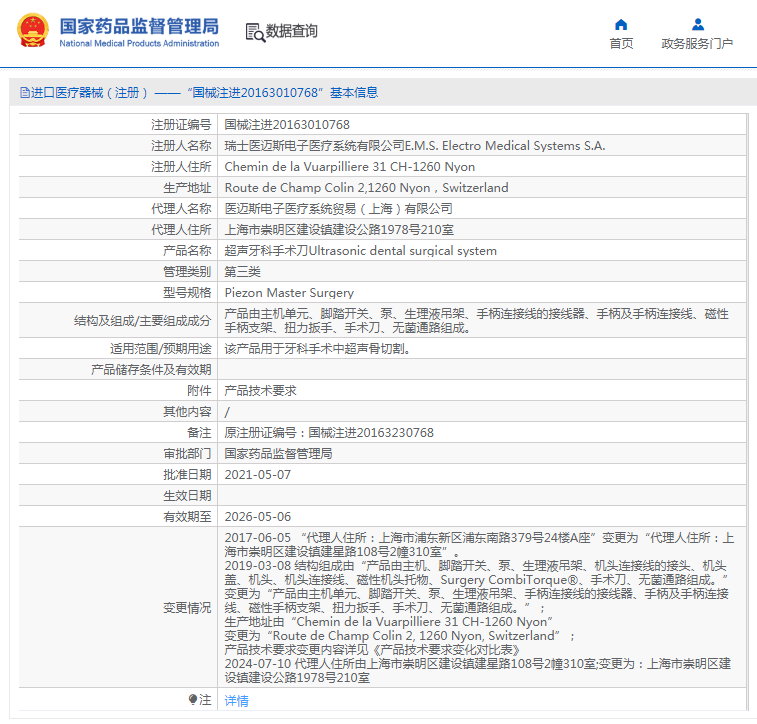This screenshot has width=757, height=724.
Task: Go to 首页 home icon
Action: pos(621,25)
